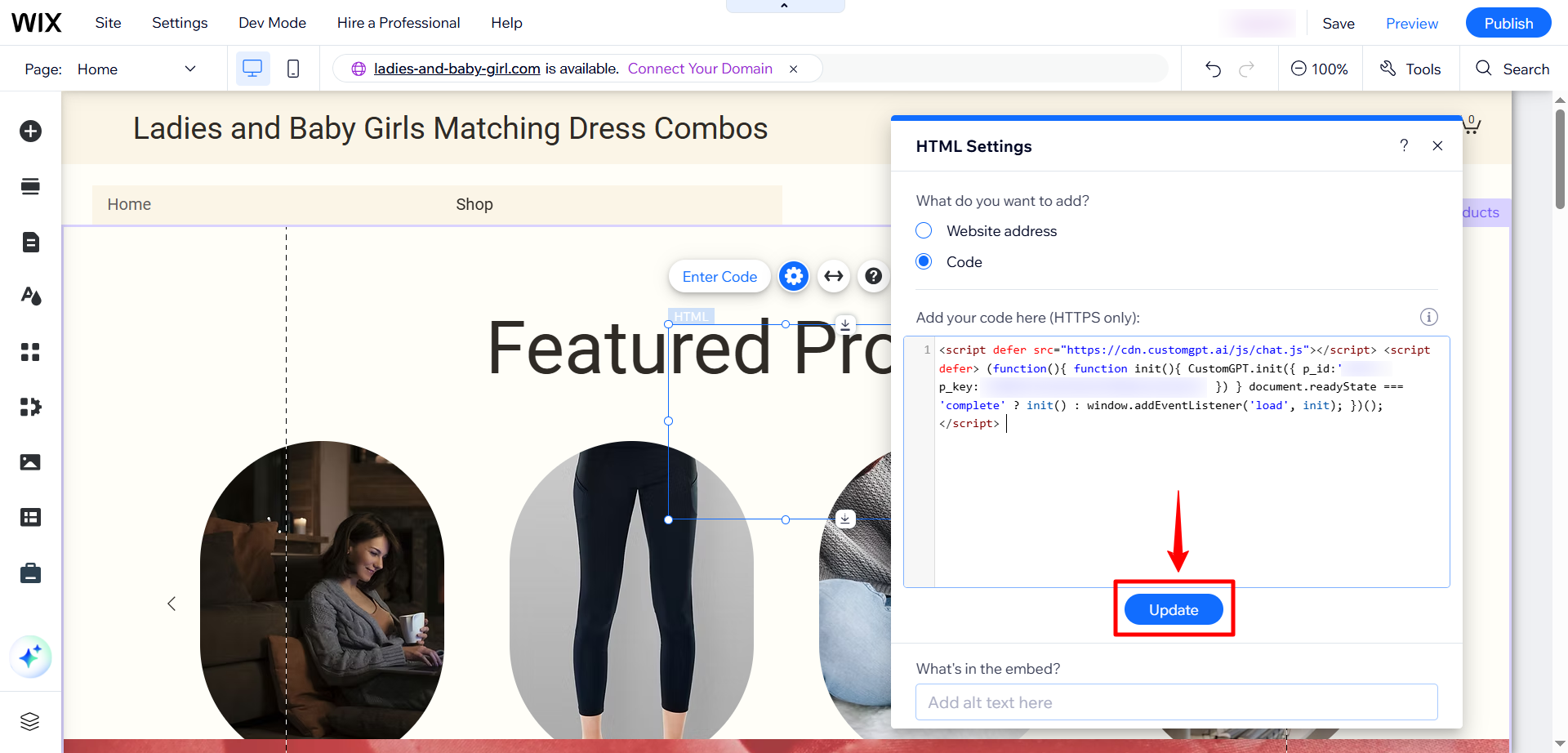Open the Help menu
The image size is (1568, 753).
pyautogui.click(x=506, y=23)
